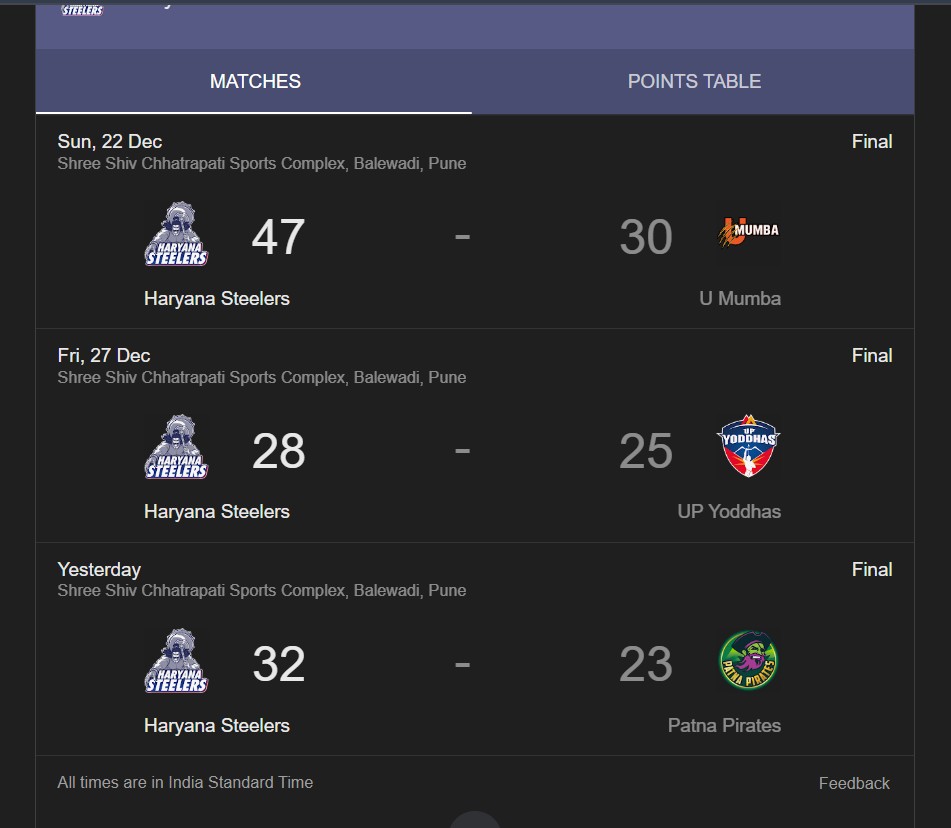Click the Feedback link
This screenshot has height=828, width=951.
tap(854, 783)
